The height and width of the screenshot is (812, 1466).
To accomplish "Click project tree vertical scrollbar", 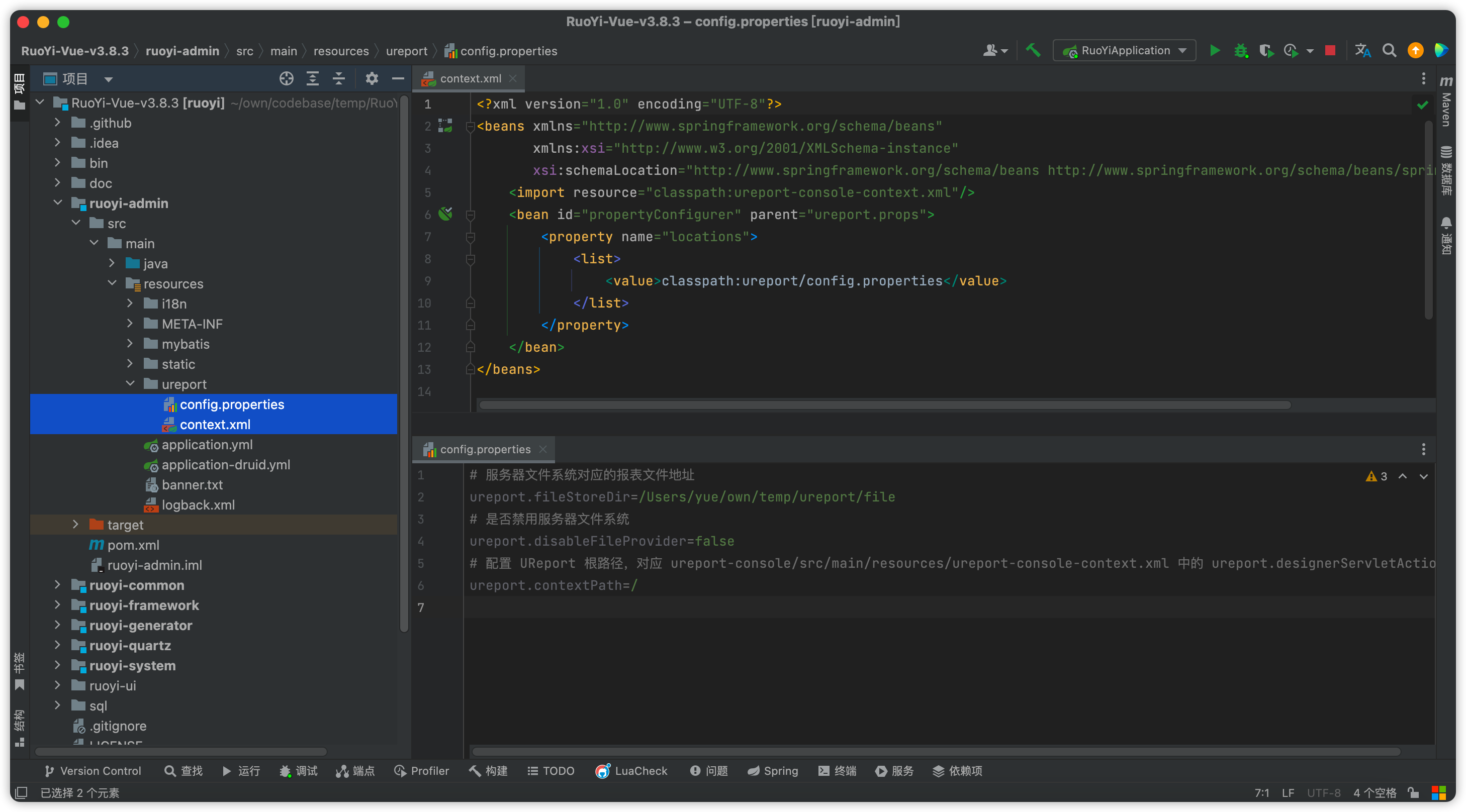I will pos(404,364).
